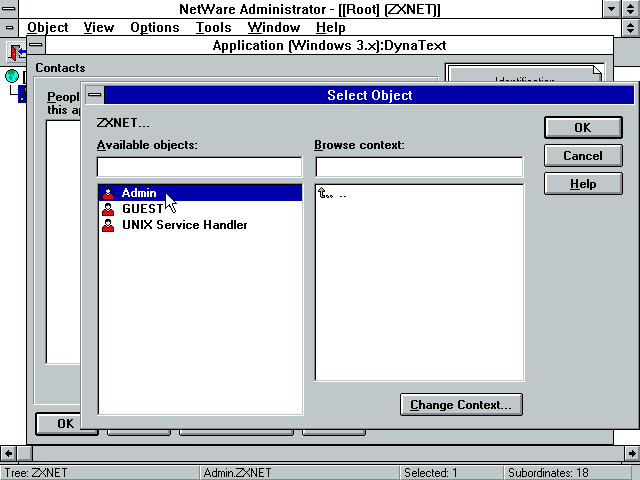Click the horizontal scrollbar right arrow

coord(632,453)
